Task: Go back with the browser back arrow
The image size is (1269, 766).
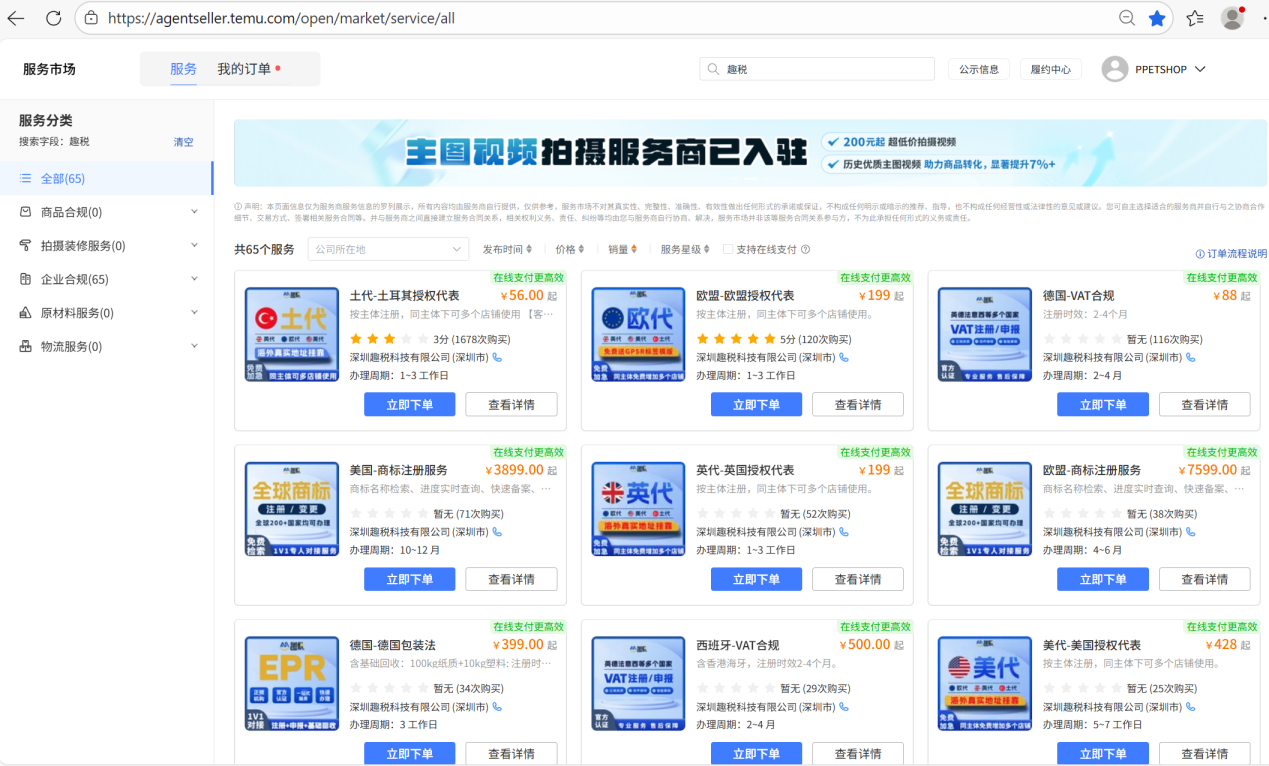Action: 16,18
